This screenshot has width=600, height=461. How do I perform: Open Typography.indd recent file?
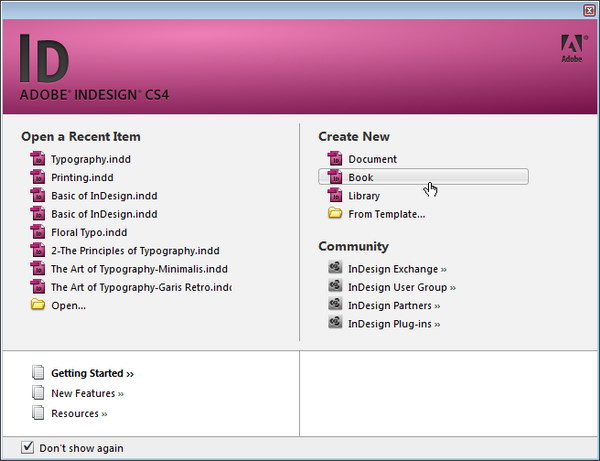91,159
